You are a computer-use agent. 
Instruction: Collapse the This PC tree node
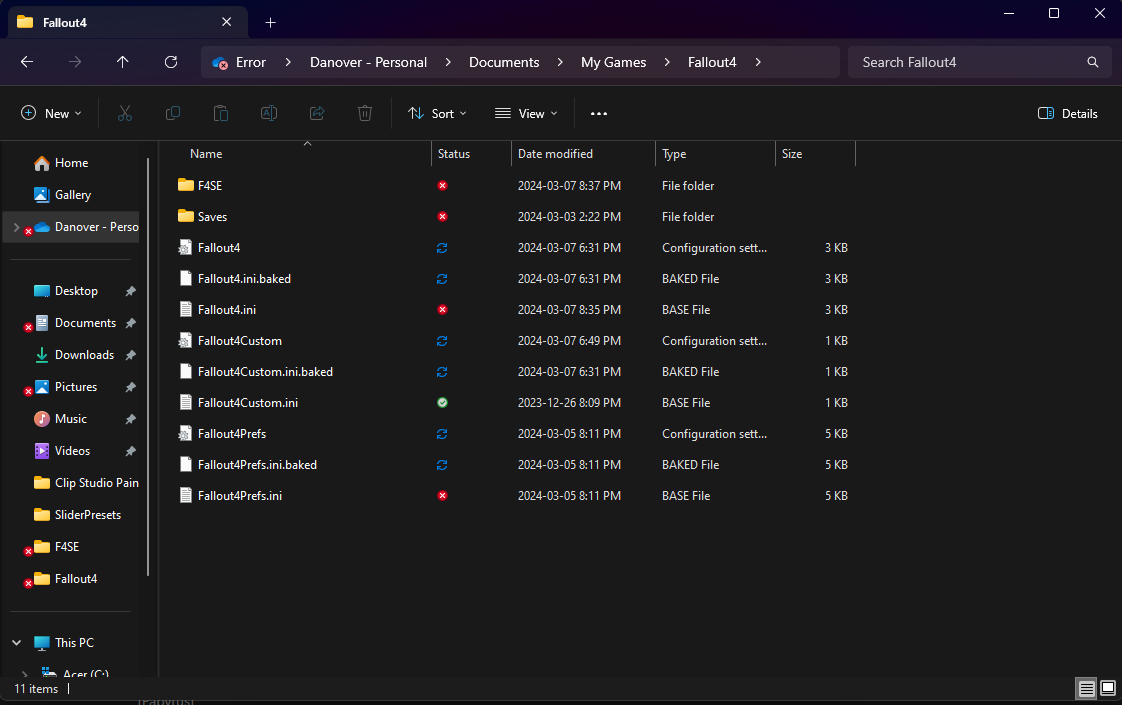pyautogui.click(x=16, y=643)
